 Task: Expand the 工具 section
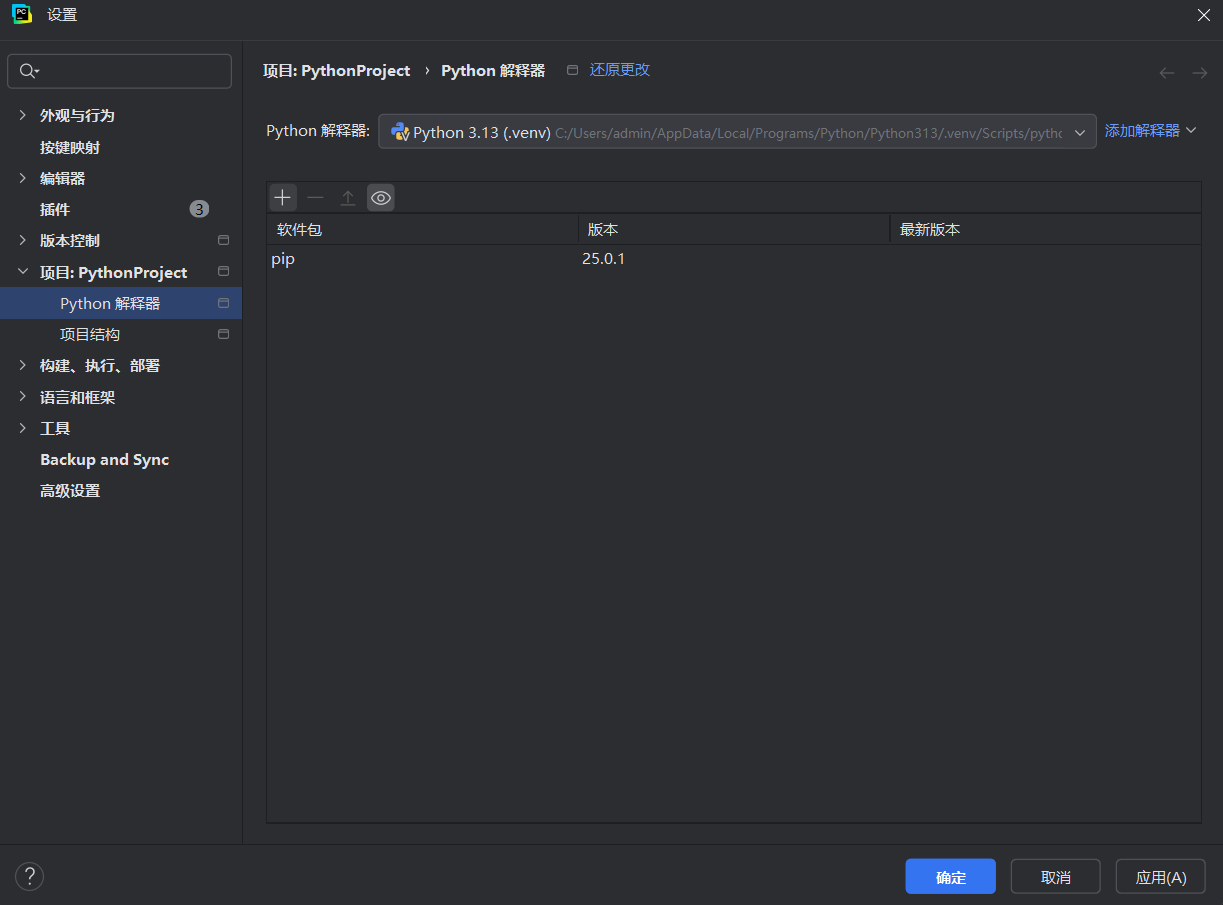[22, 428]
